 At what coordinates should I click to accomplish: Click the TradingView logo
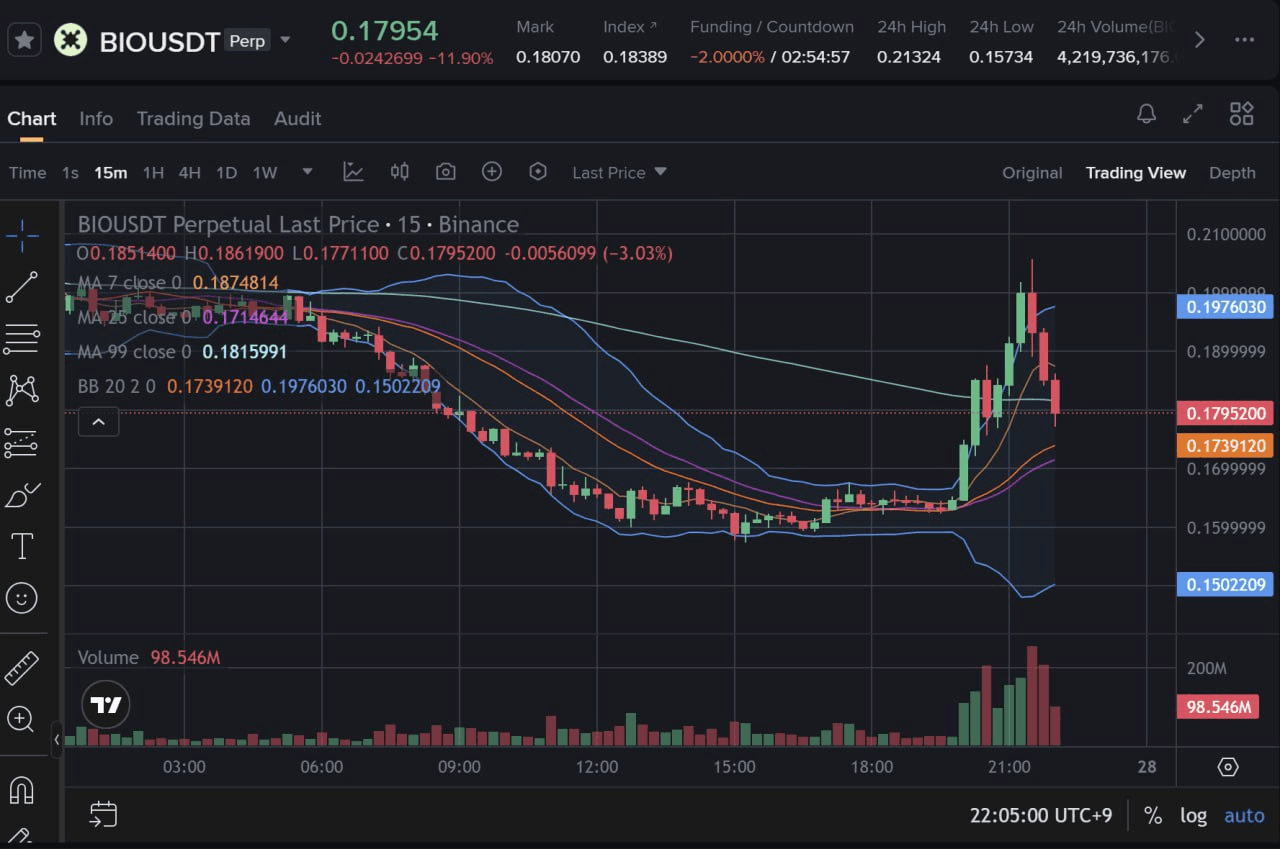click(105, 704)
